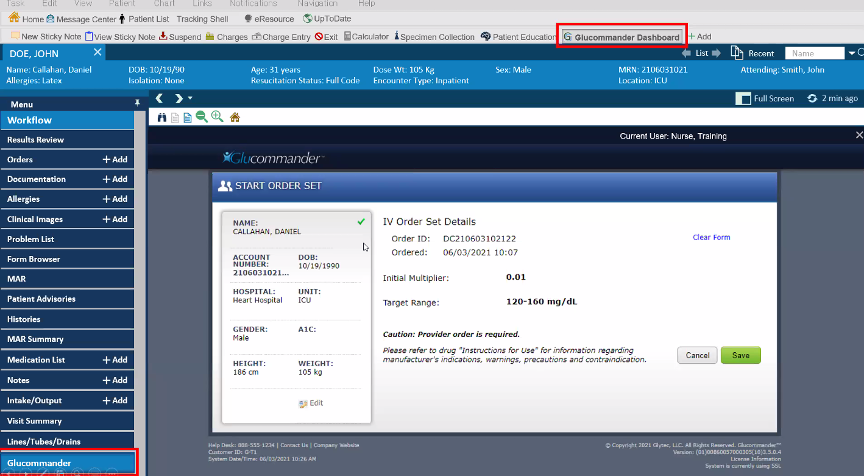Select Workflow in the menu
The width and height of the screenshot is (864, 476).
tap(67, 120)
